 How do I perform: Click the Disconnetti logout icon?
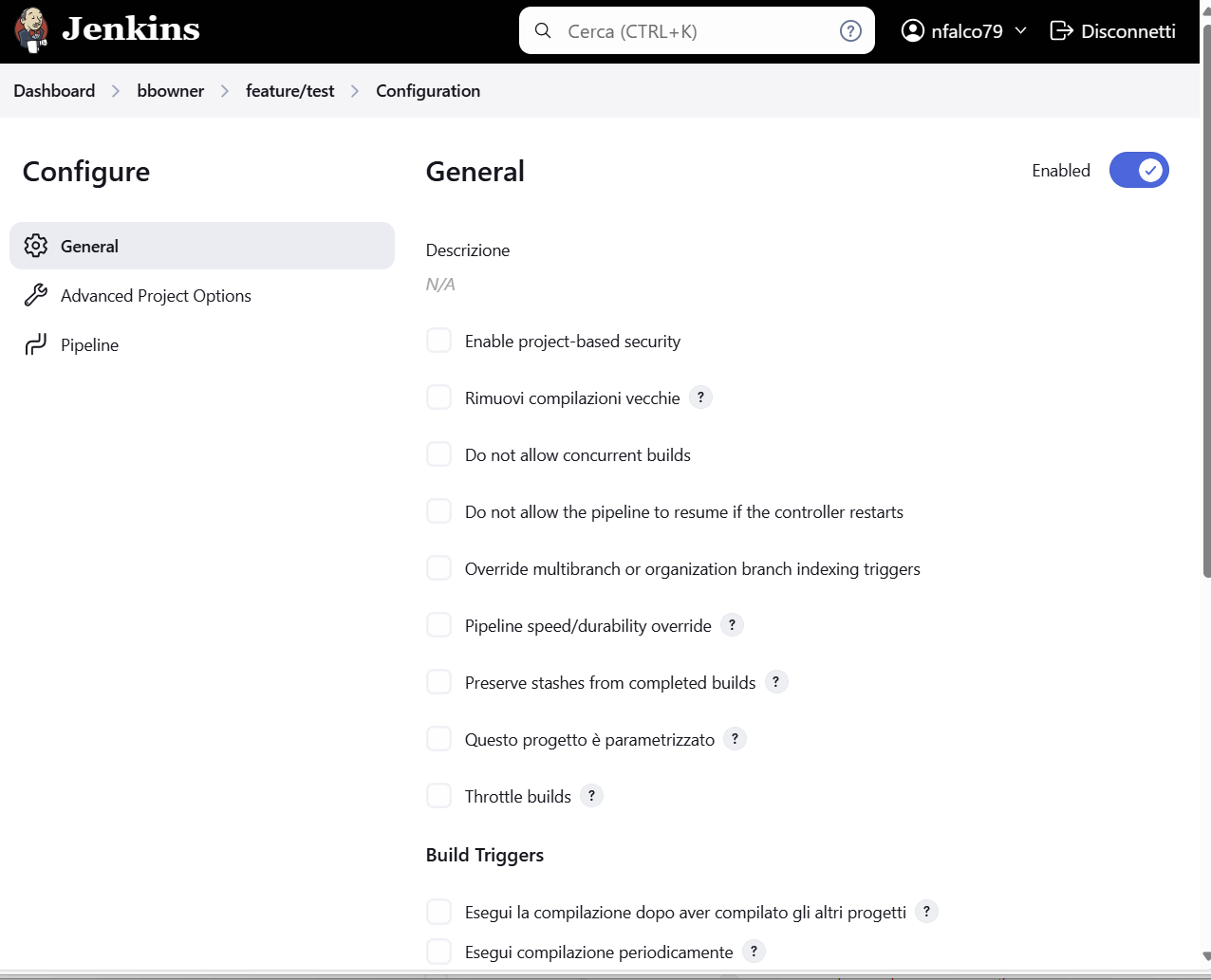[x=1061, y=30]
